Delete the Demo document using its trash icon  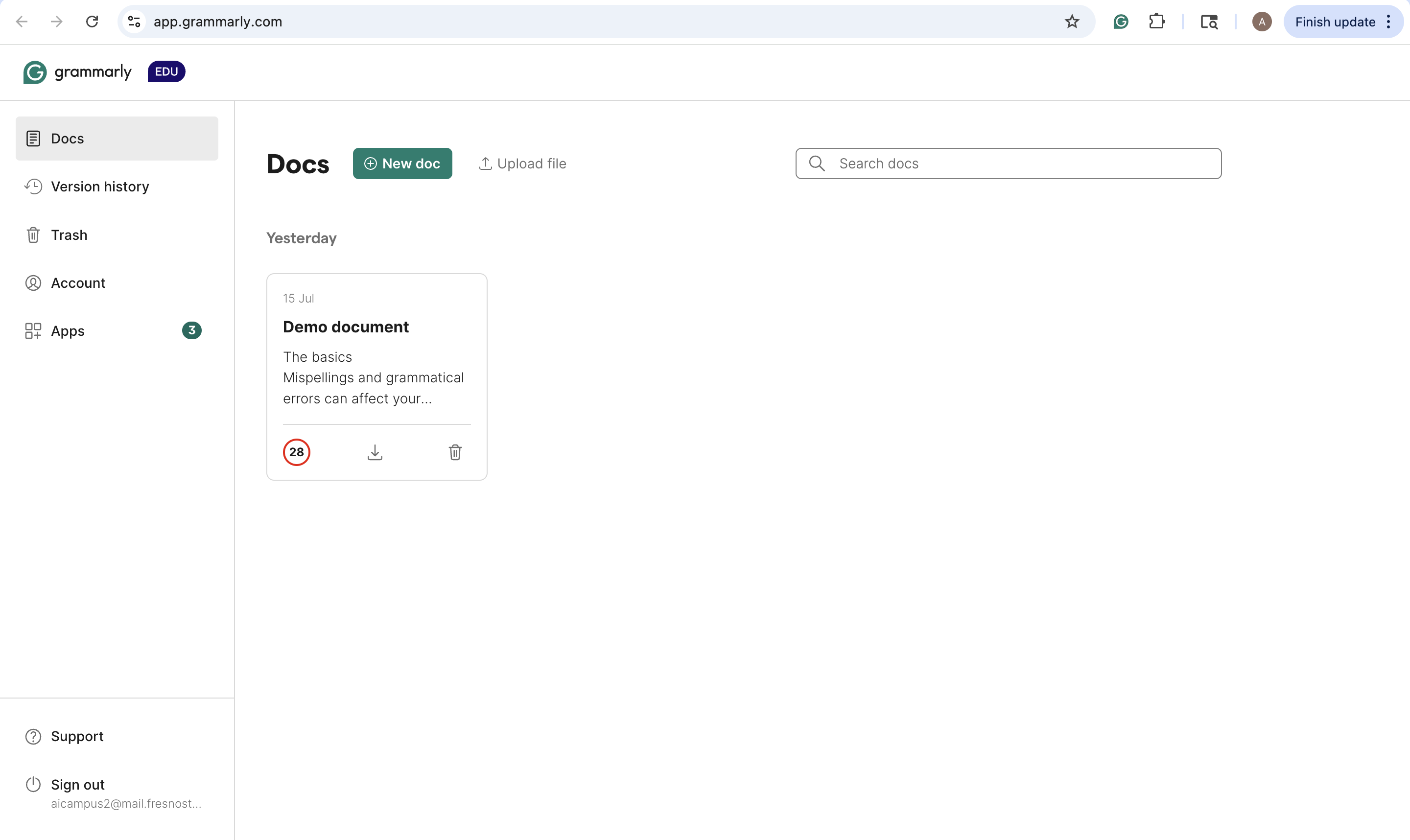pyautogui.click(x=455, y=452)
